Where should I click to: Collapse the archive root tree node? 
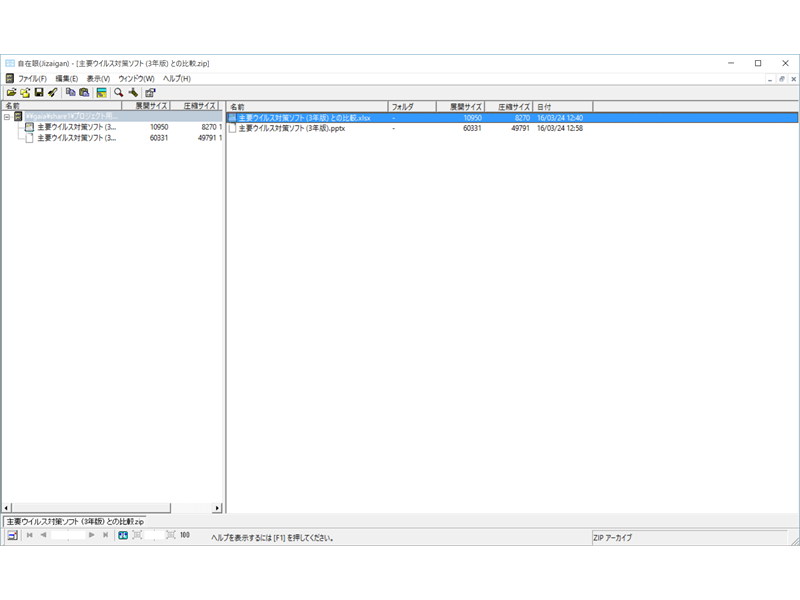[x=6, y=117]
